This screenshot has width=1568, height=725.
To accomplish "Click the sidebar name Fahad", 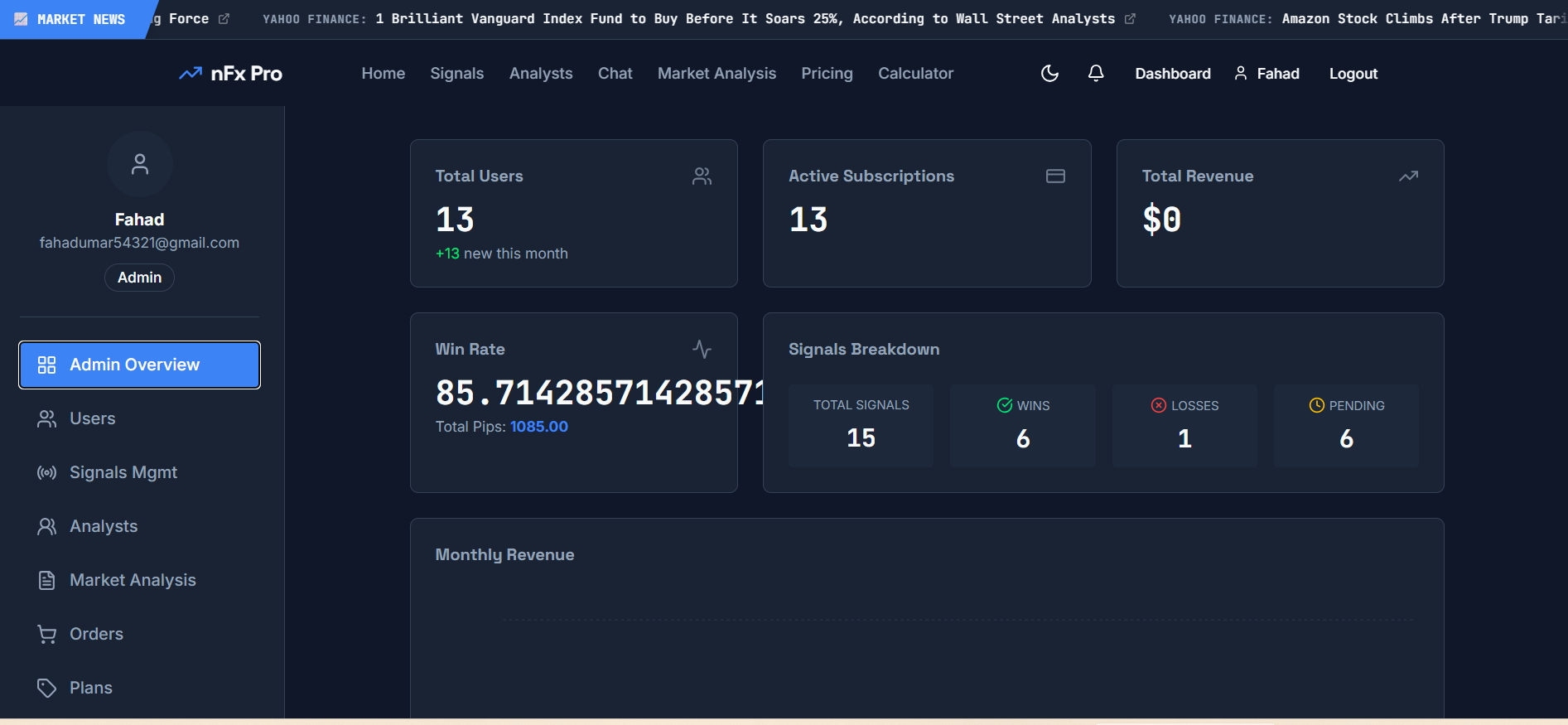I will click(x=139, y=220).
